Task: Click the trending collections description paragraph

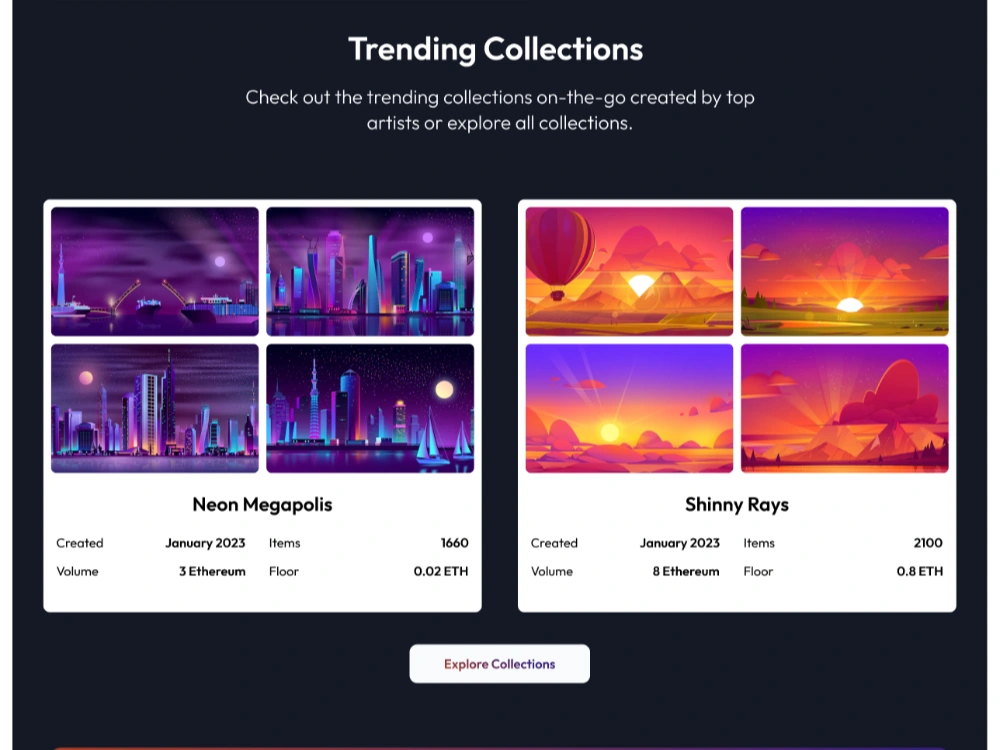Action: (499, 110)
